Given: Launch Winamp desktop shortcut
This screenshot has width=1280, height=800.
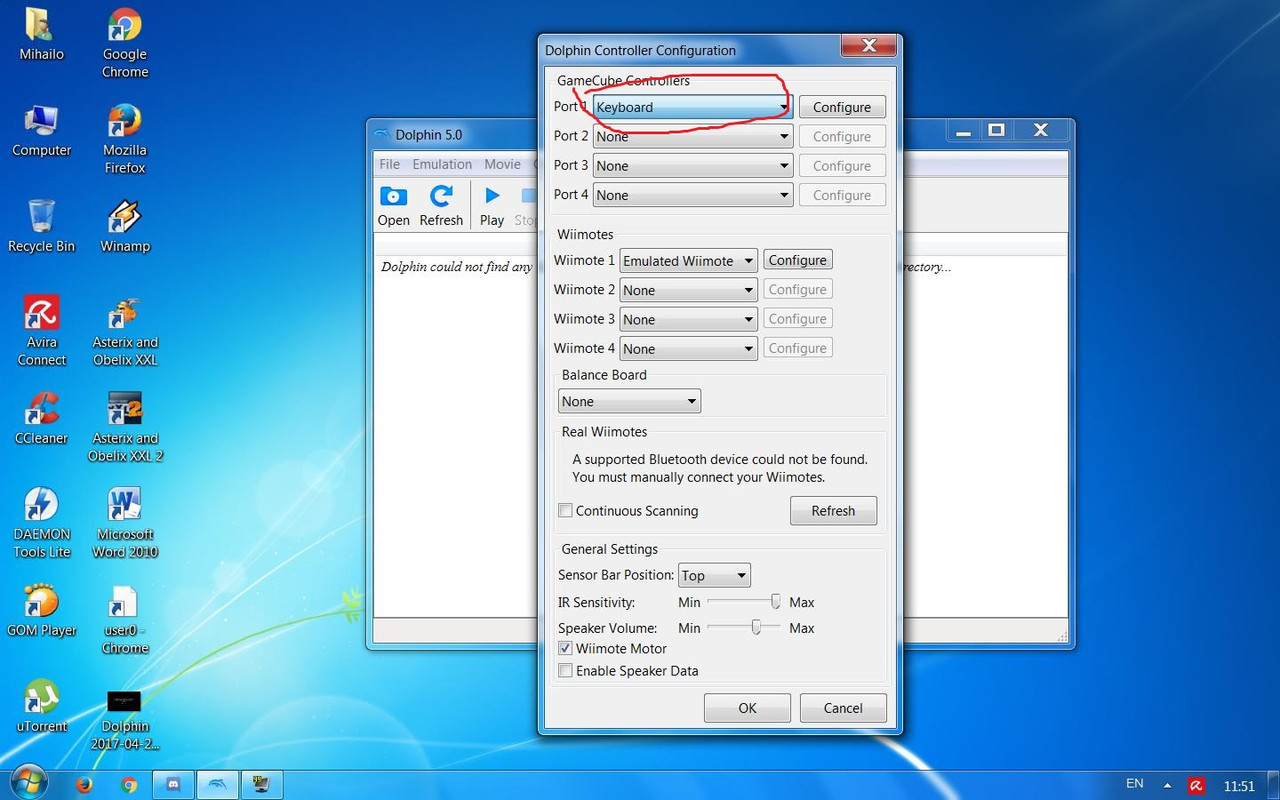Looking at the screenshot, I should pos(125,227).
